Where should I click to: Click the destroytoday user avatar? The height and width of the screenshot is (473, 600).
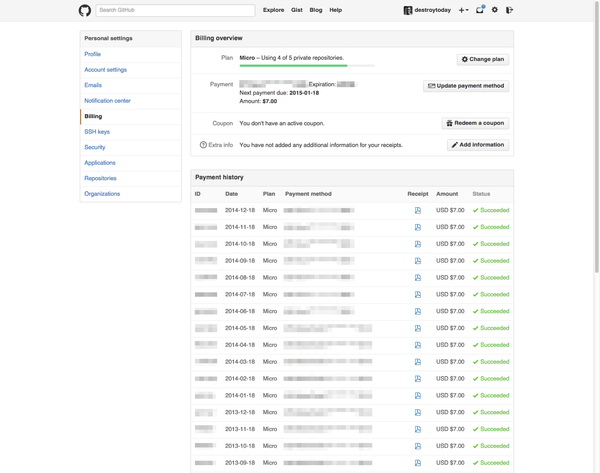pos(408,10)
